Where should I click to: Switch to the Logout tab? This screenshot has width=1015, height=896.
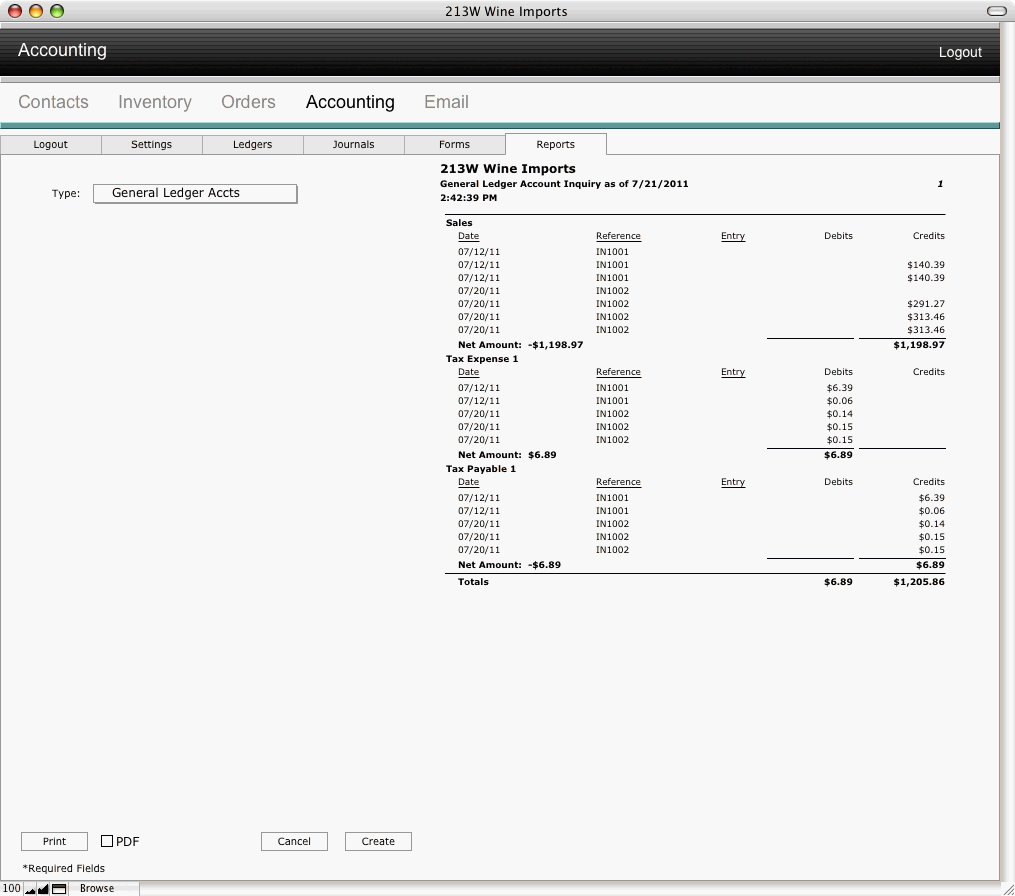click(x=50, y=144)
